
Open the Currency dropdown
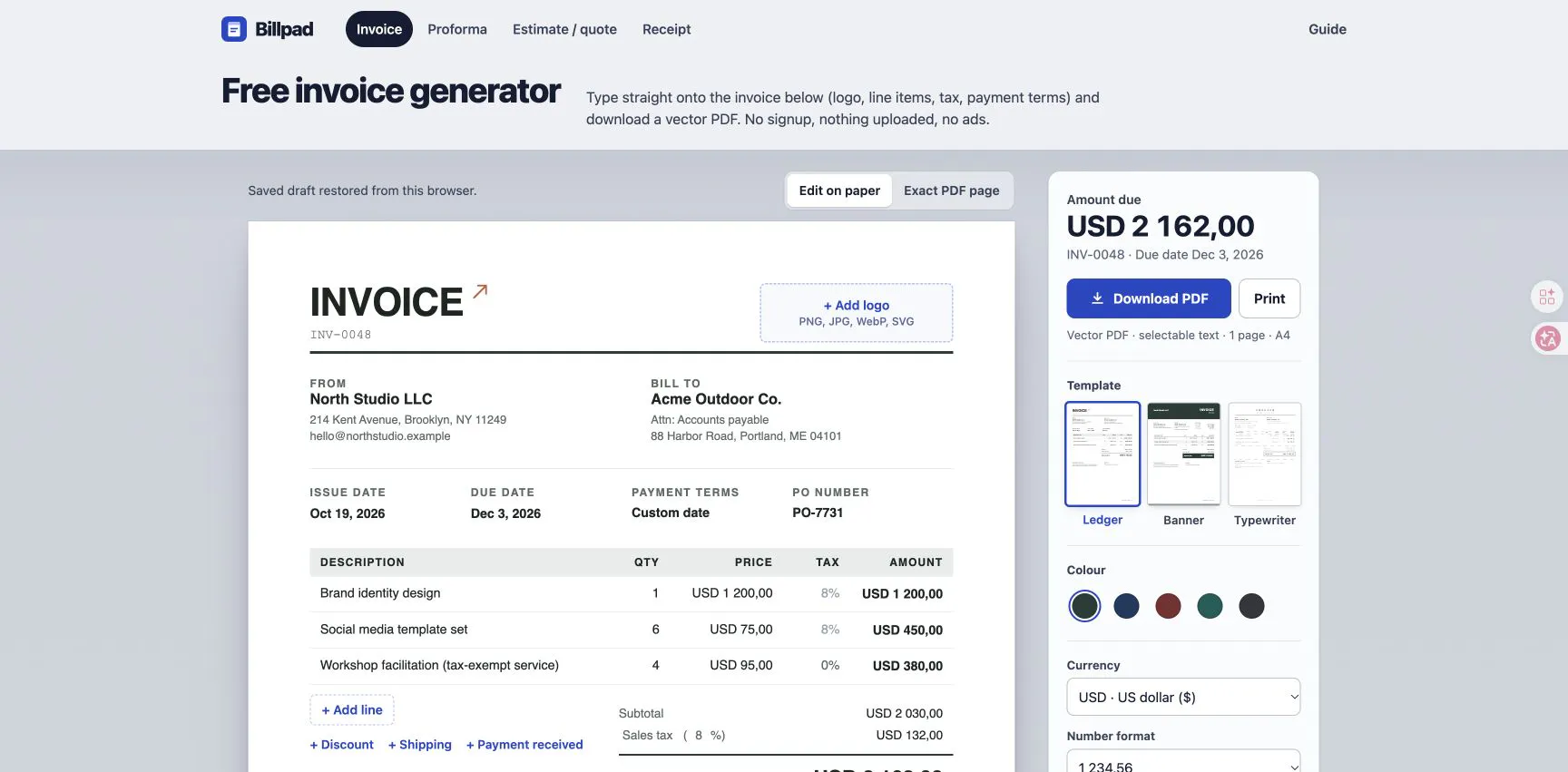tap(1183, 697)
